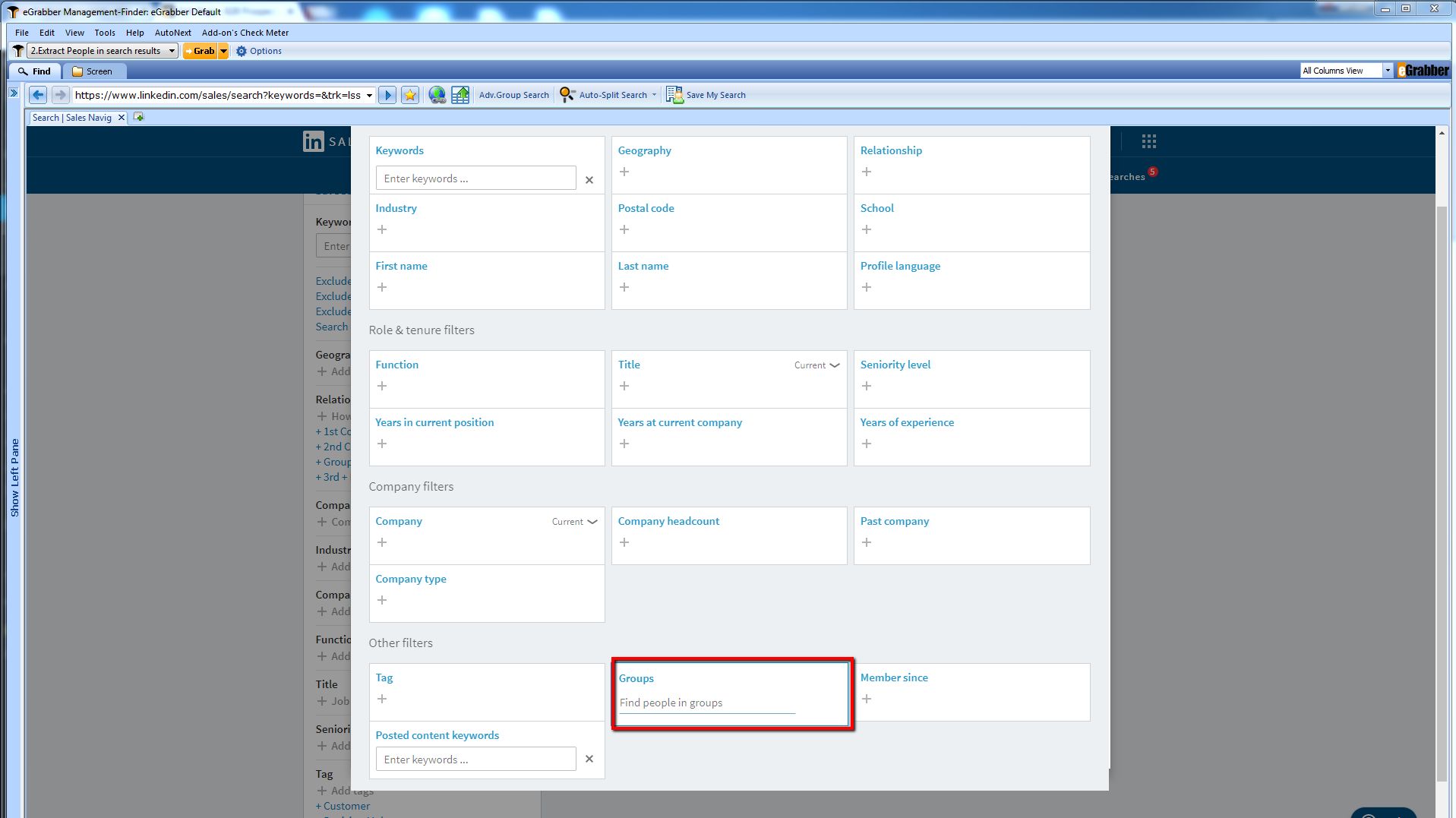Click the globe web search icon

coord(437,95)
